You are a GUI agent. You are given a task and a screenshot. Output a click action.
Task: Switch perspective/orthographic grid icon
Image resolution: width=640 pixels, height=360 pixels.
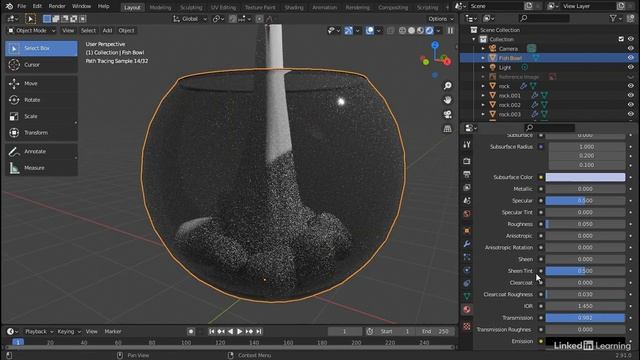448,129
